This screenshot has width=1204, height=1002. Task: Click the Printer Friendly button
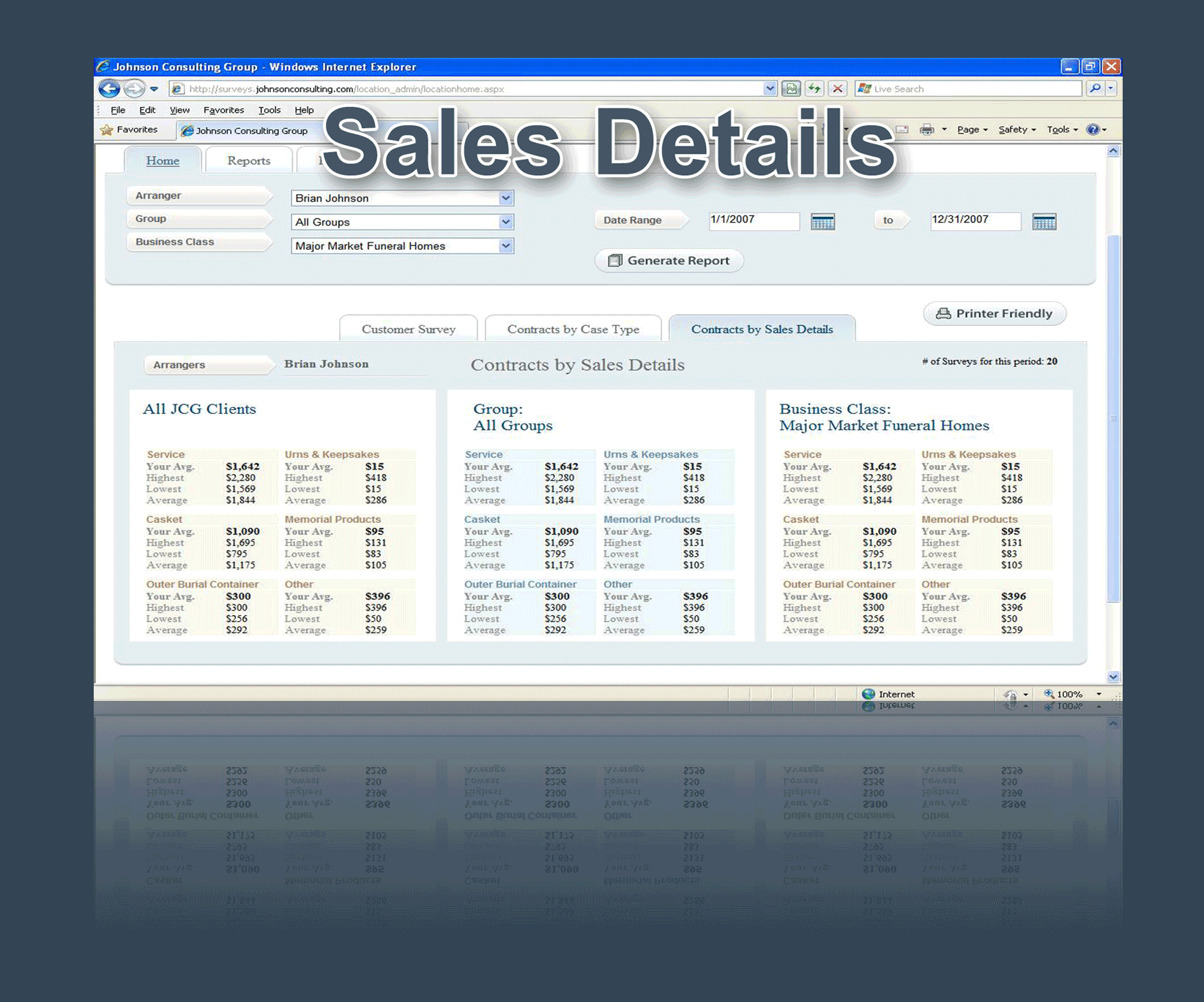click(995, 313)
